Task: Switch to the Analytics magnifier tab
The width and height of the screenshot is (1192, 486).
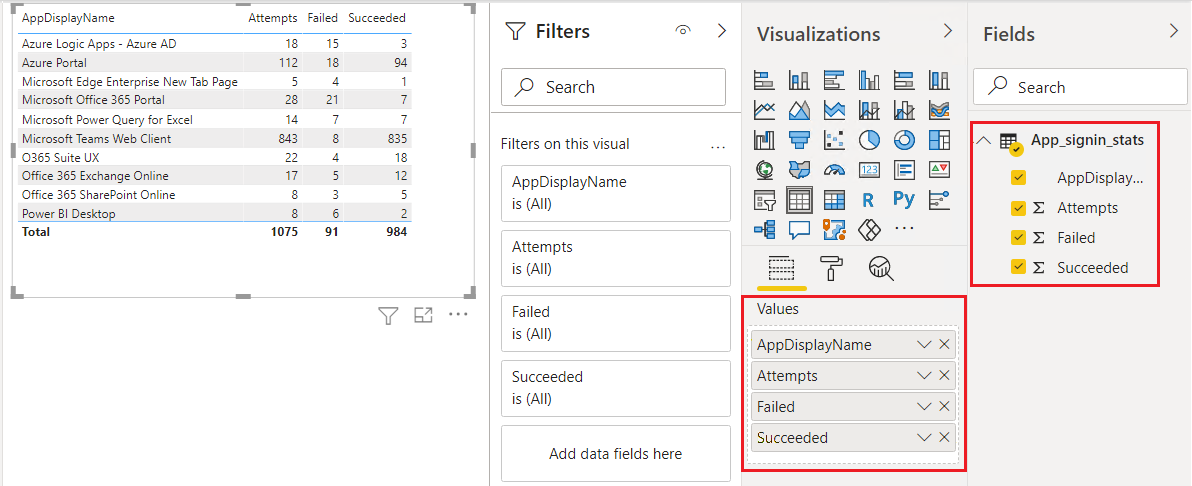Action: point(881,268)
